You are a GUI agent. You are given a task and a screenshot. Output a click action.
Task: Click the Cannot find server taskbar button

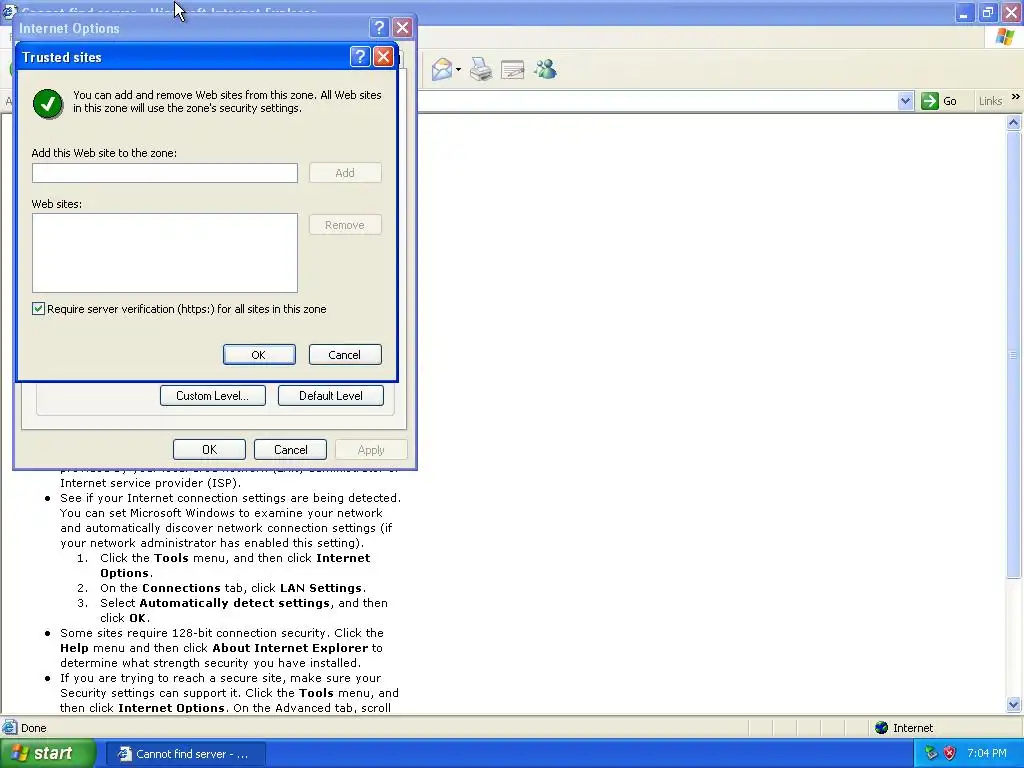tap(185, 754)
